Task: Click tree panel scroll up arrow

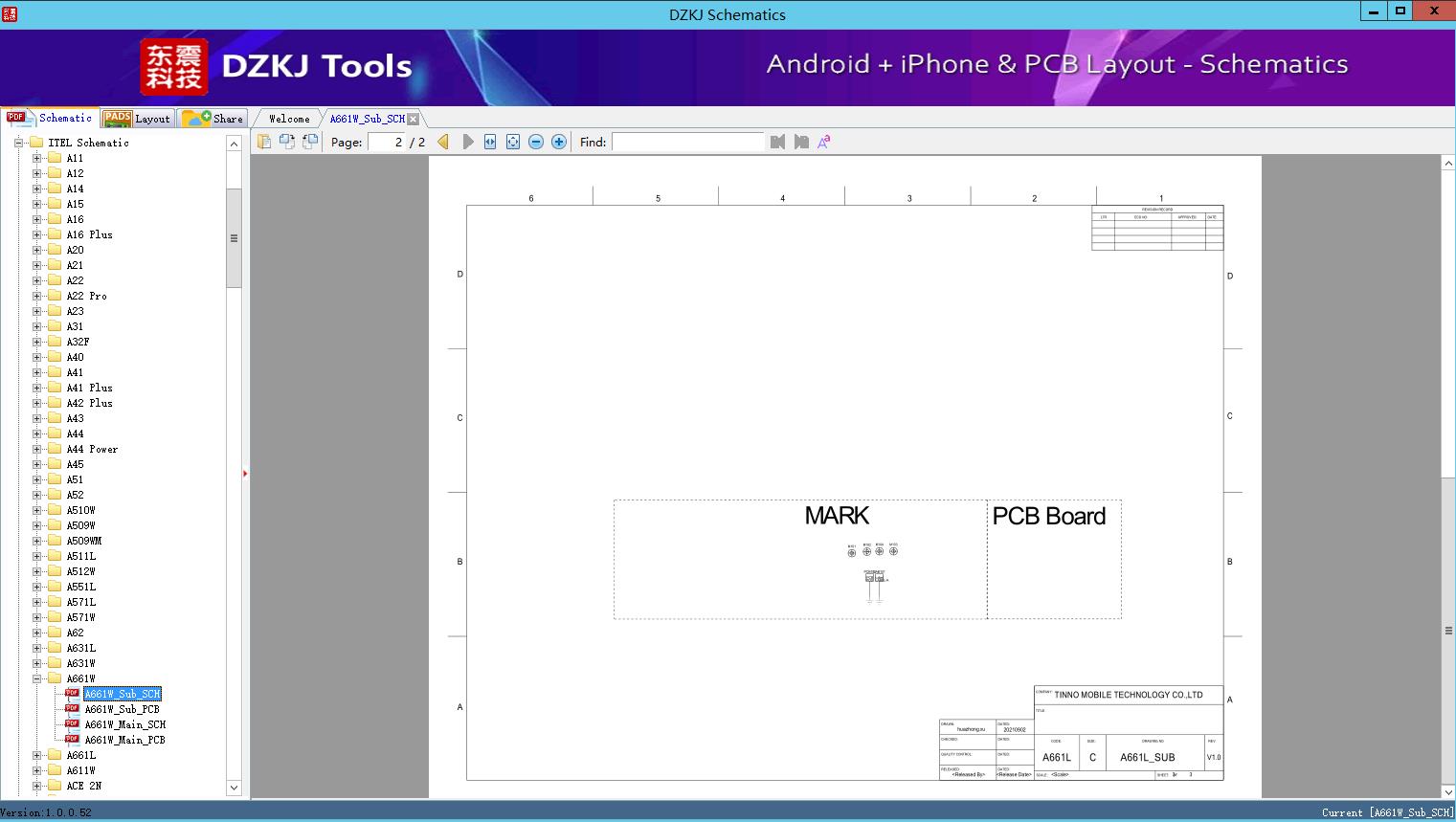Action: (234, 144)
